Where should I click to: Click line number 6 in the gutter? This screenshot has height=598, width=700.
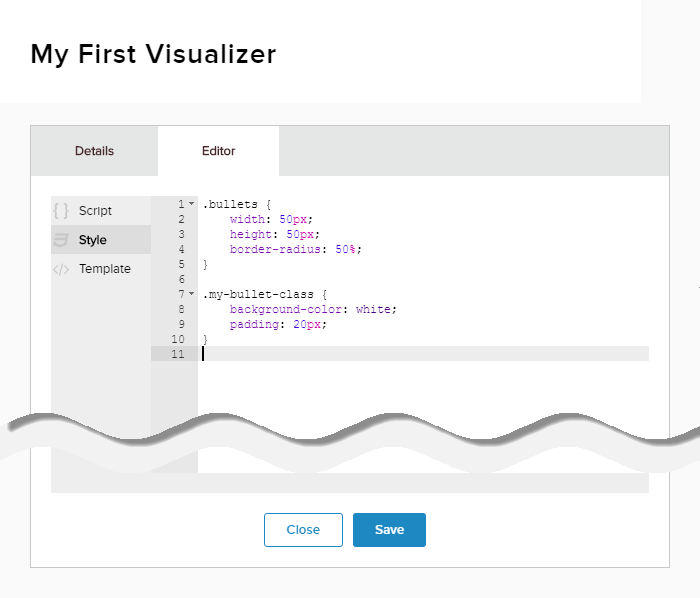(180, 279)
